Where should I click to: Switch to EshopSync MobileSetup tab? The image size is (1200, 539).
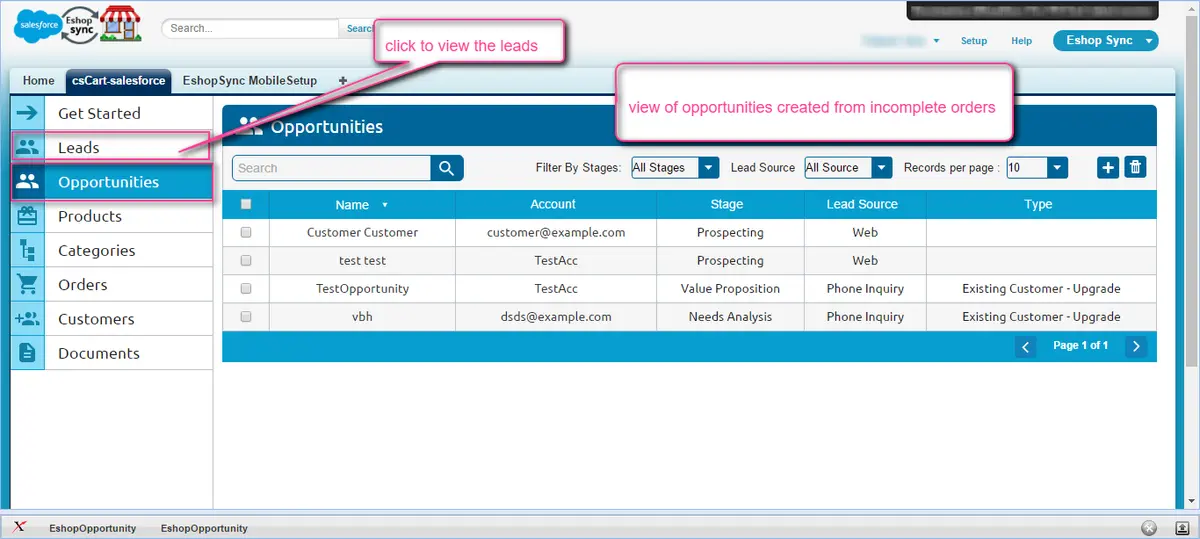[250, 81]
